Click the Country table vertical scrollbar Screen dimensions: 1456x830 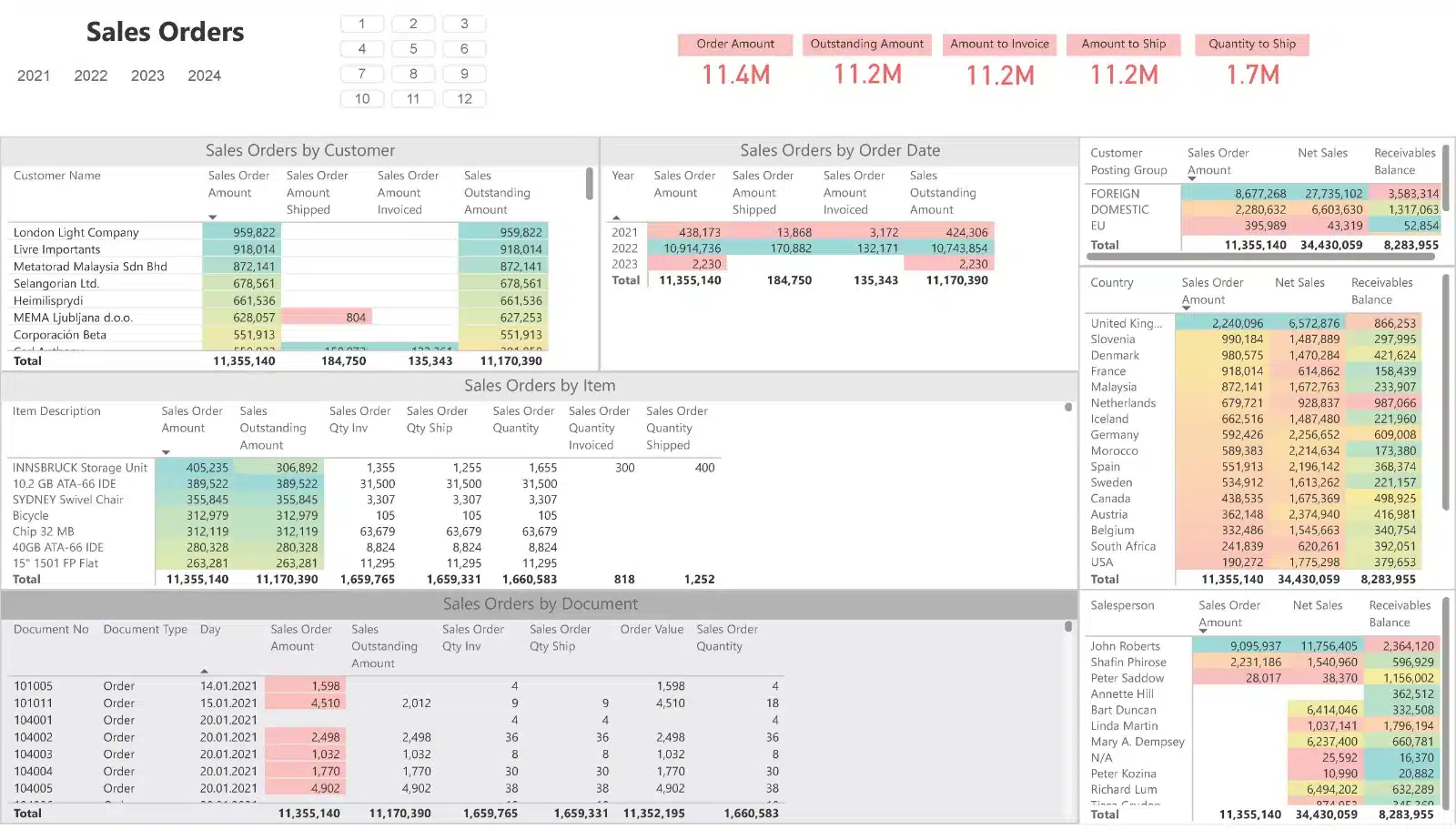click(1445, 391)
